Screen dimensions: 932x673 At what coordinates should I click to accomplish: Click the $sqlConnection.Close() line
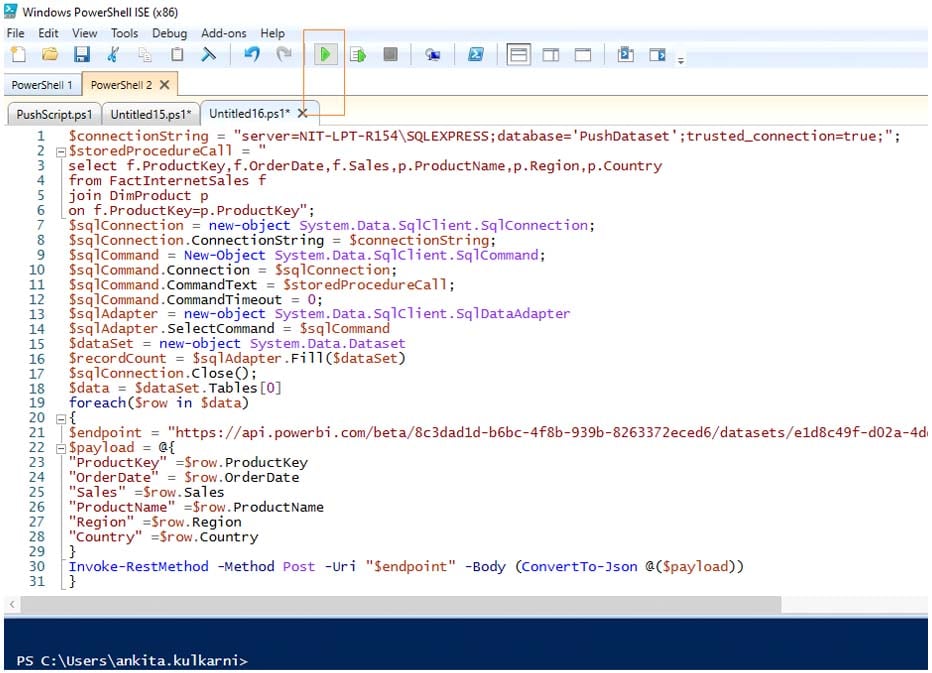point(163,373)
